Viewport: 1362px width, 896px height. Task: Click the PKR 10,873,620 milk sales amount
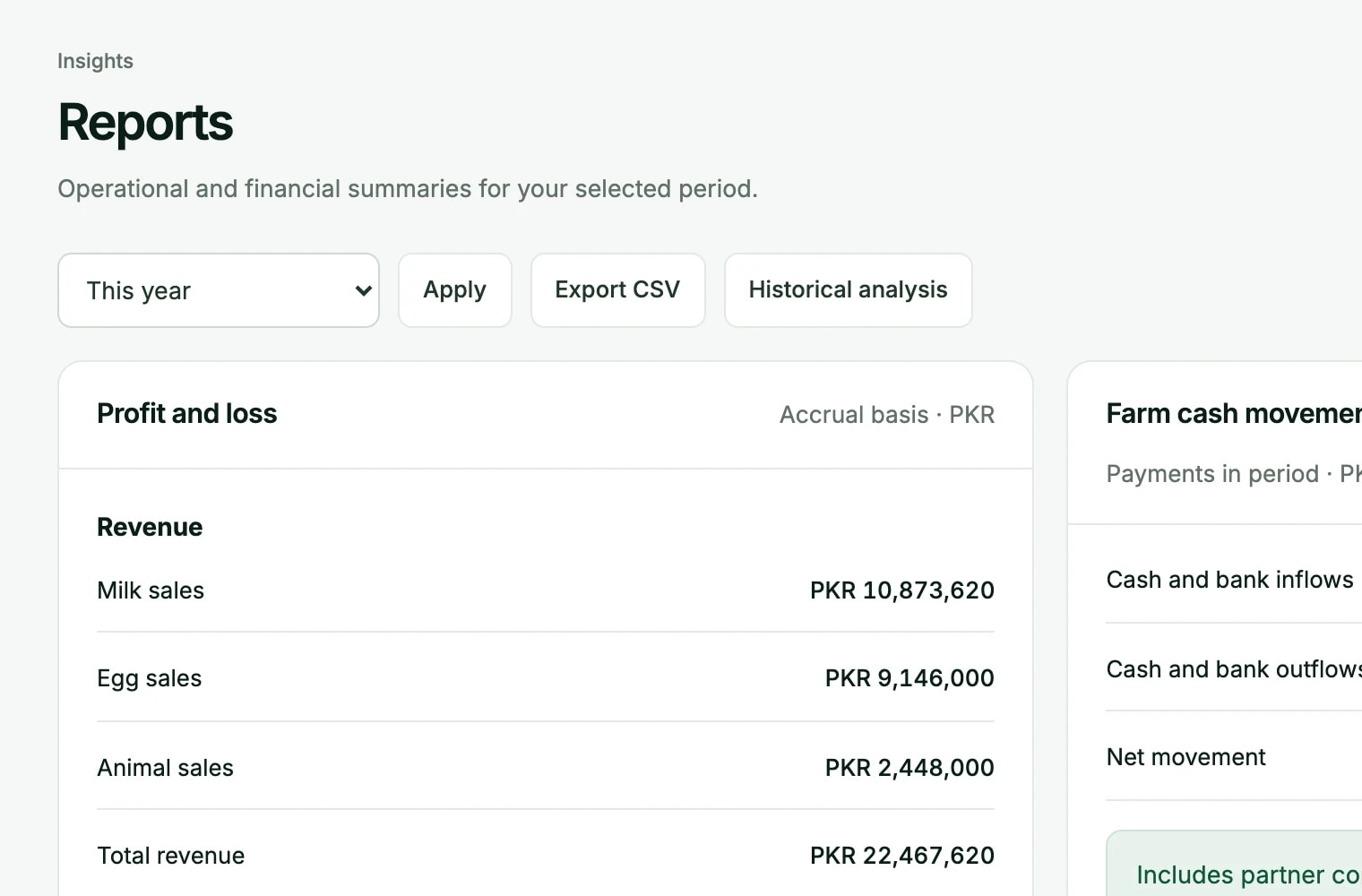pyautogui.click(x=902, y=590)
